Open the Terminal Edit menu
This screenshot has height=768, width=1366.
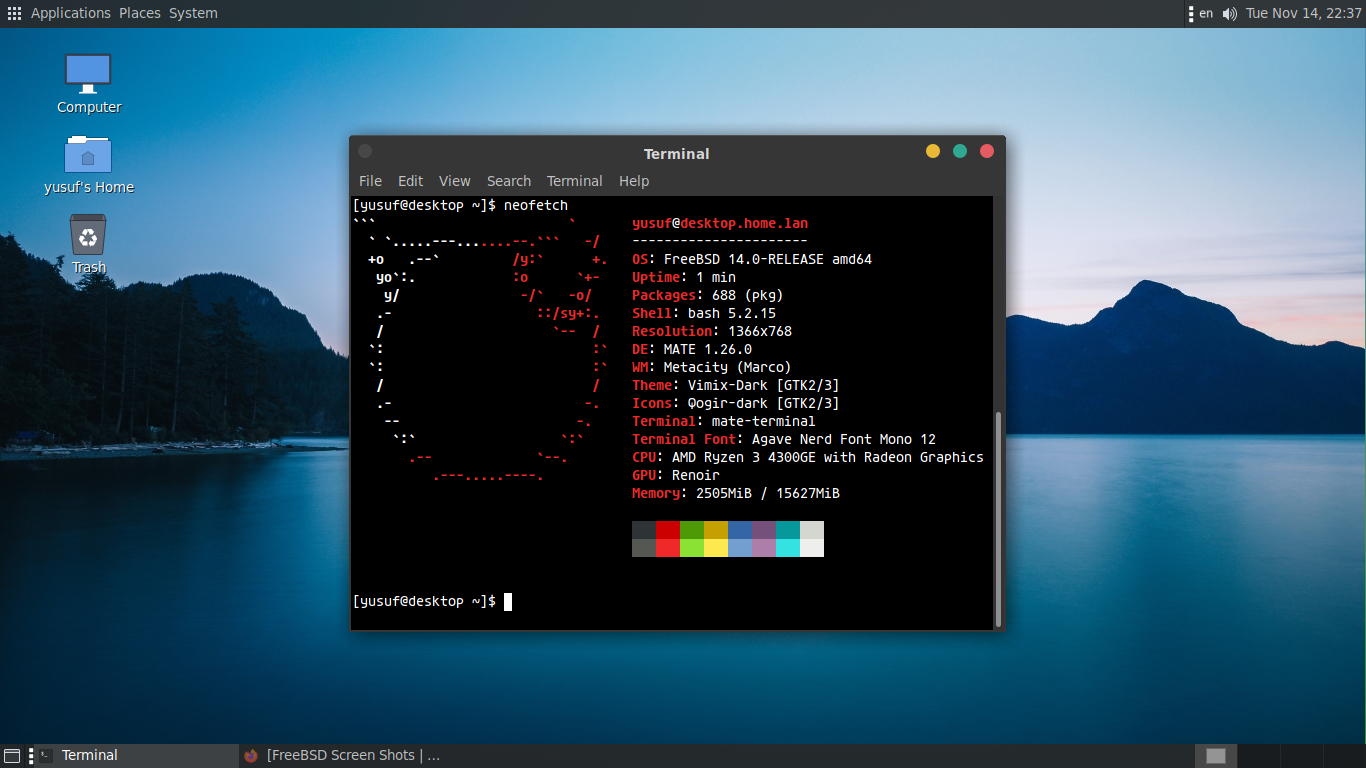tap(410, 181)
